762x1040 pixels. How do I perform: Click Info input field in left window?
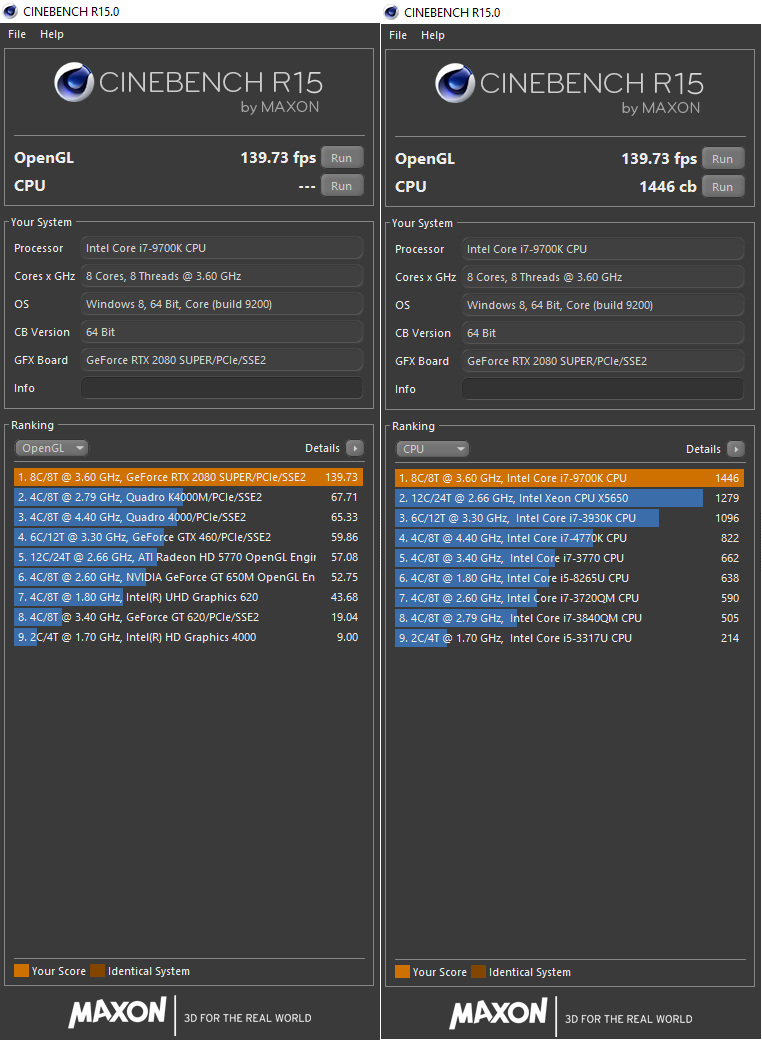[222, 388]
